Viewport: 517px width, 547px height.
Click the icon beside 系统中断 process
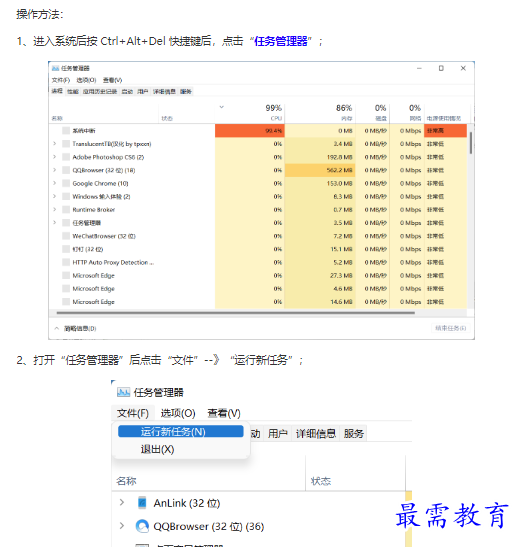[66, 130]
